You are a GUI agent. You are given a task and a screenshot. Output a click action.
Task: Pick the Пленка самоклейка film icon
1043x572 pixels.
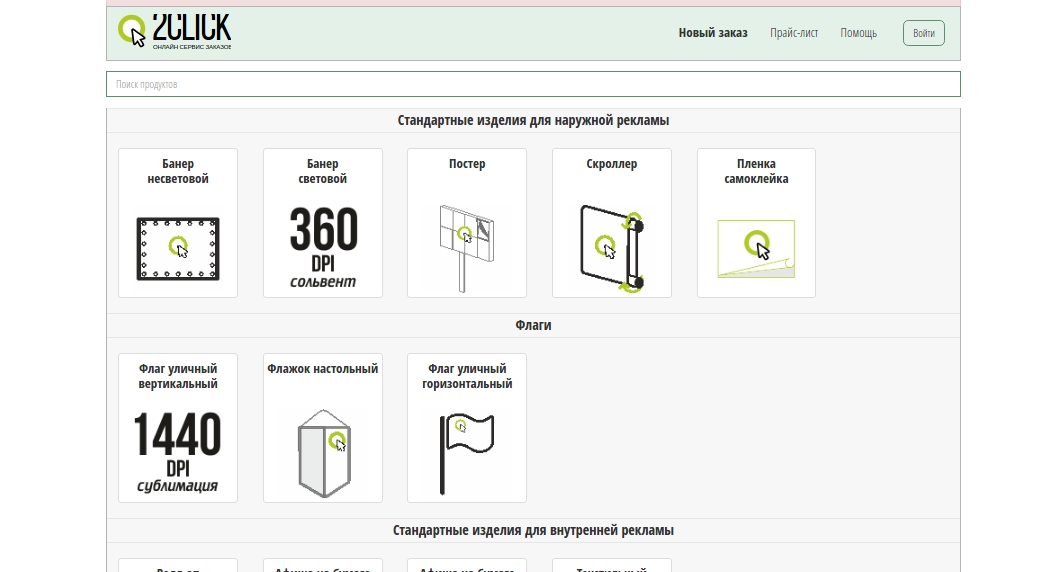pos(756,249)
